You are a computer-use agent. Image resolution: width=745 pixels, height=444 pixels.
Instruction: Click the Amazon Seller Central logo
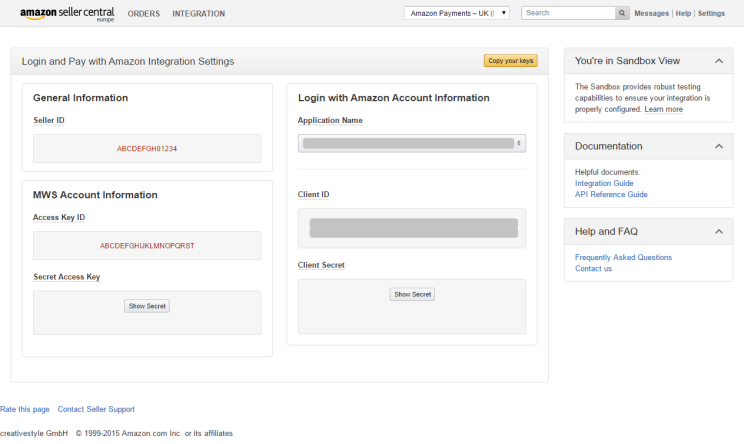67,14
